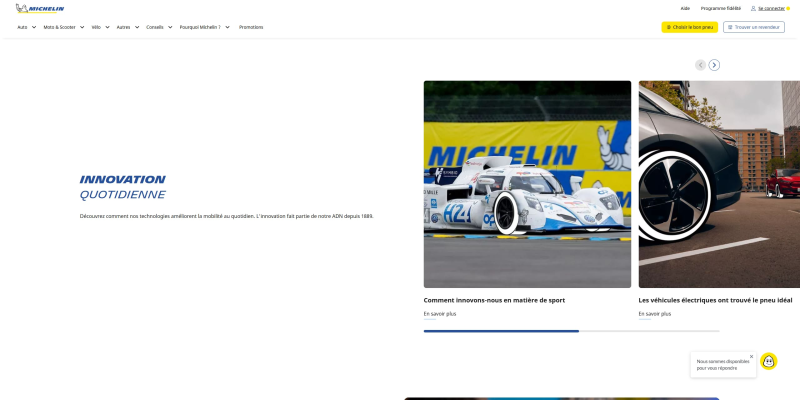
Task: Open the Michelin logo homepage link
Action: [x=40, y=8]
